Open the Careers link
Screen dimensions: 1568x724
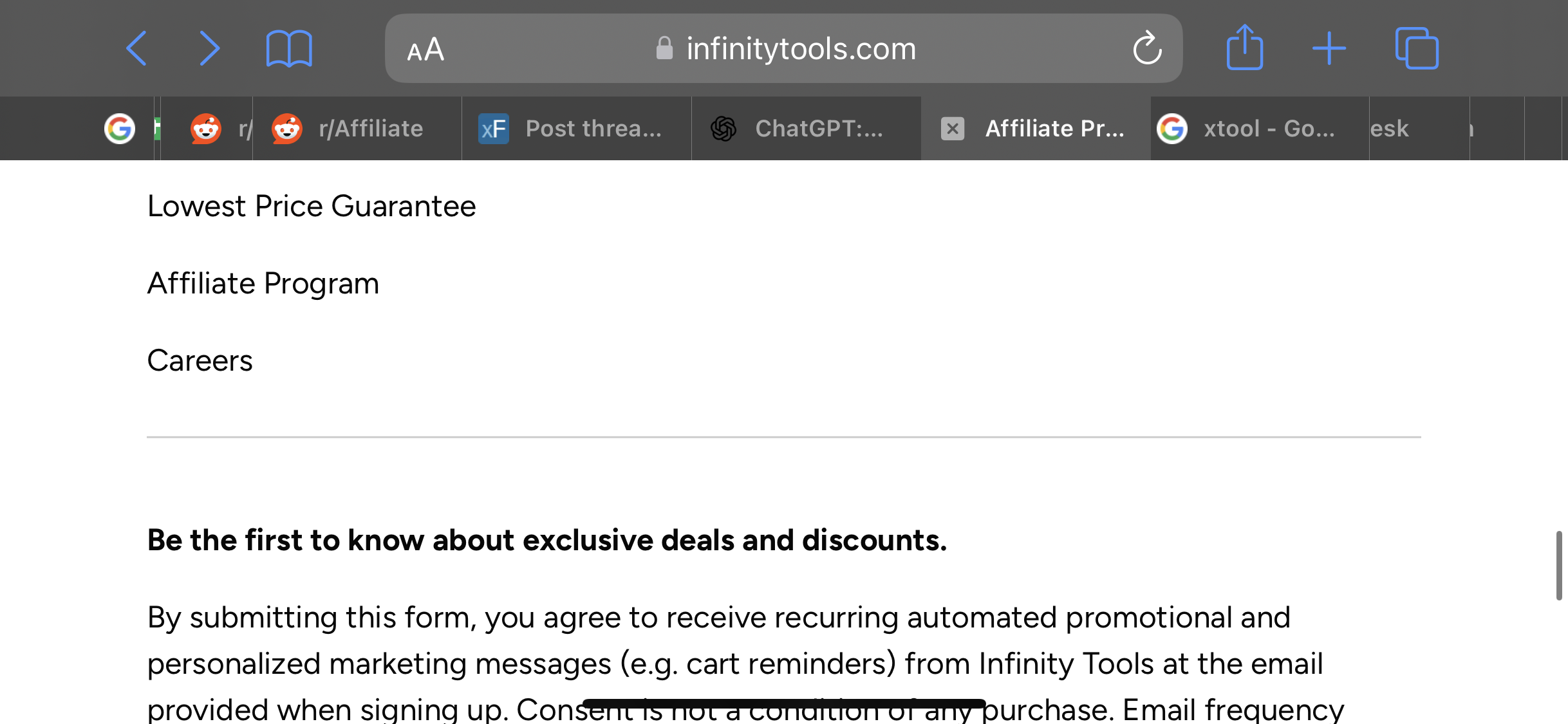pyautogui.click(x=200, y=360)
